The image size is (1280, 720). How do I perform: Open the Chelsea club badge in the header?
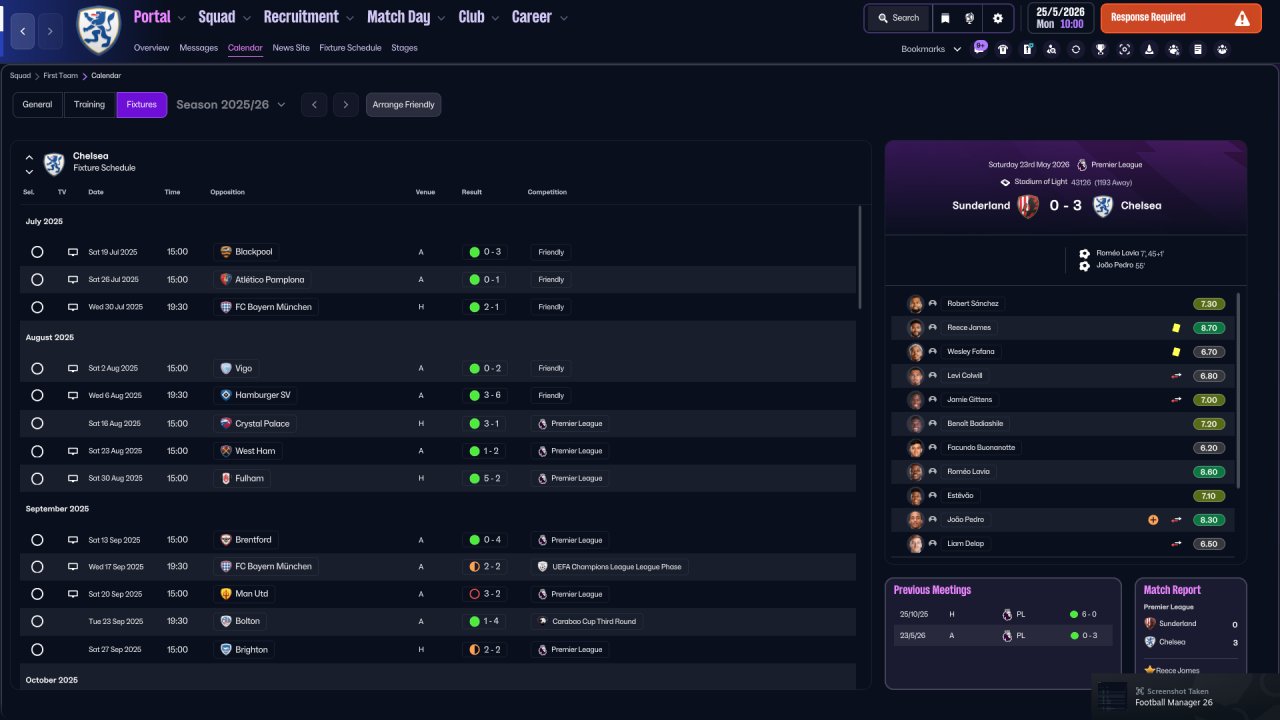pyautogui.click(x=98, y=30)
